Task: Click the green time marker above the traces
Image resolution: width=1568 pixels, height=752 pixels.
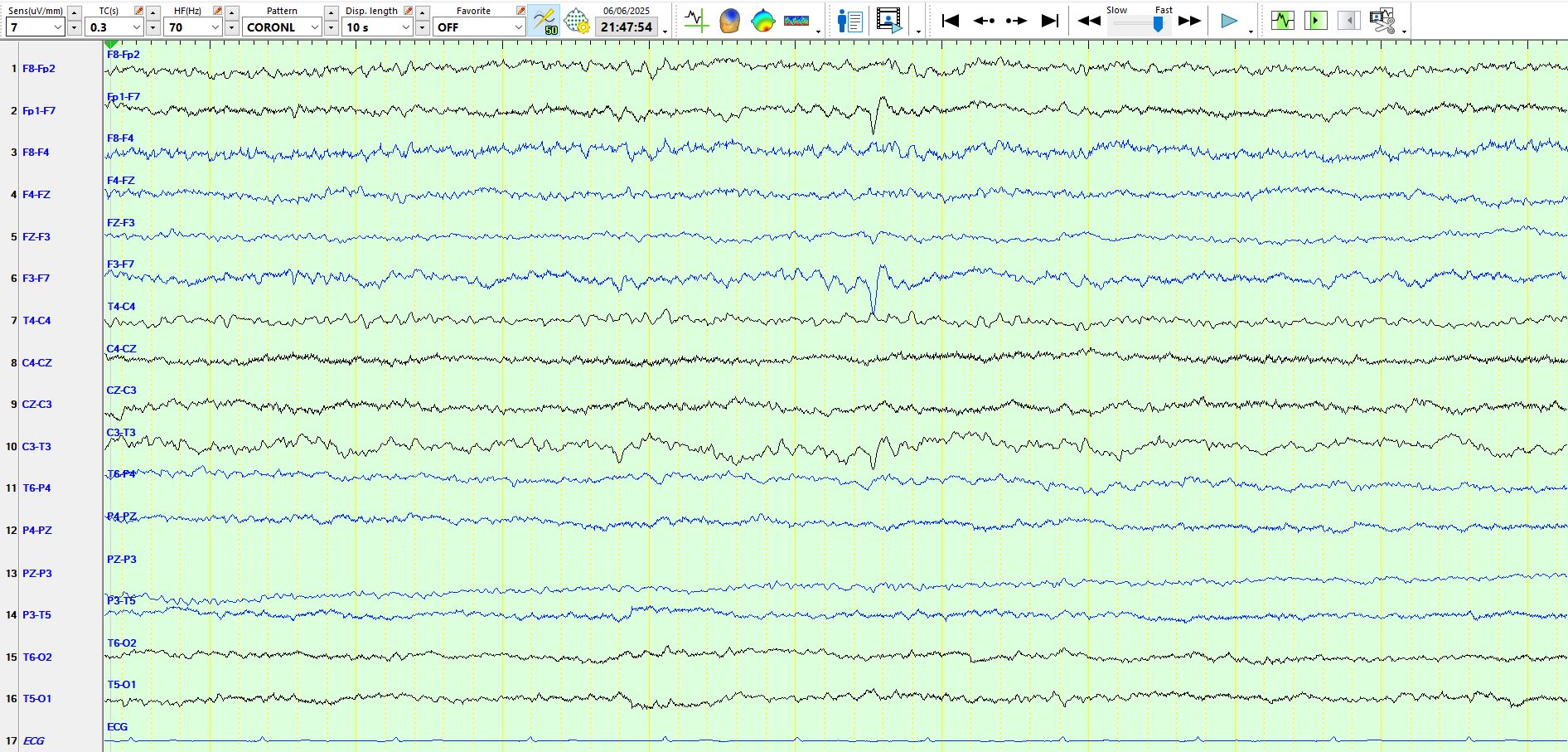Action: tap(111, 44)
